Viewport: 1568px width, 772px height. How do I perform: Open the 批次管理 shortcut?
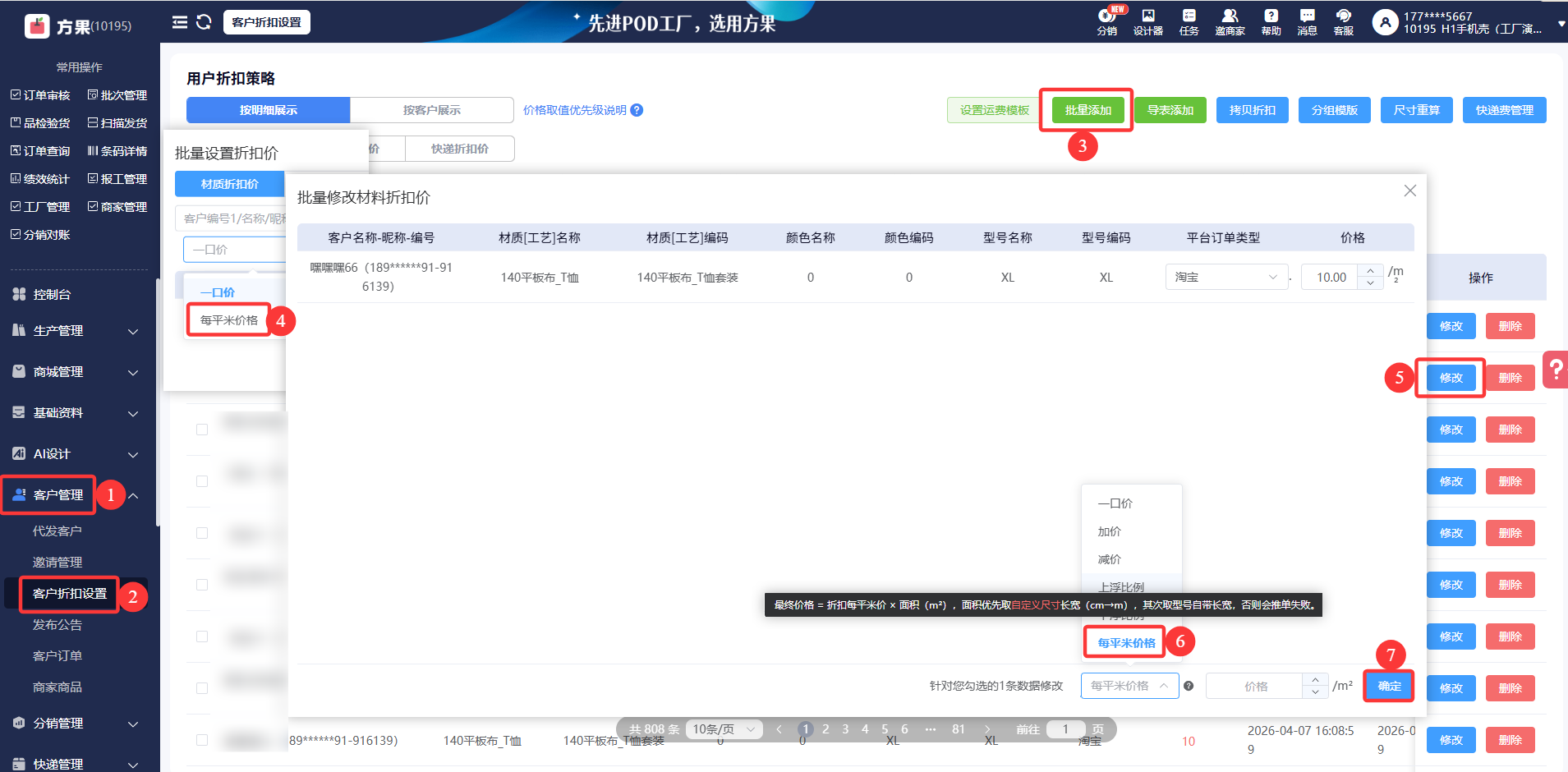[x=117, y=95]
